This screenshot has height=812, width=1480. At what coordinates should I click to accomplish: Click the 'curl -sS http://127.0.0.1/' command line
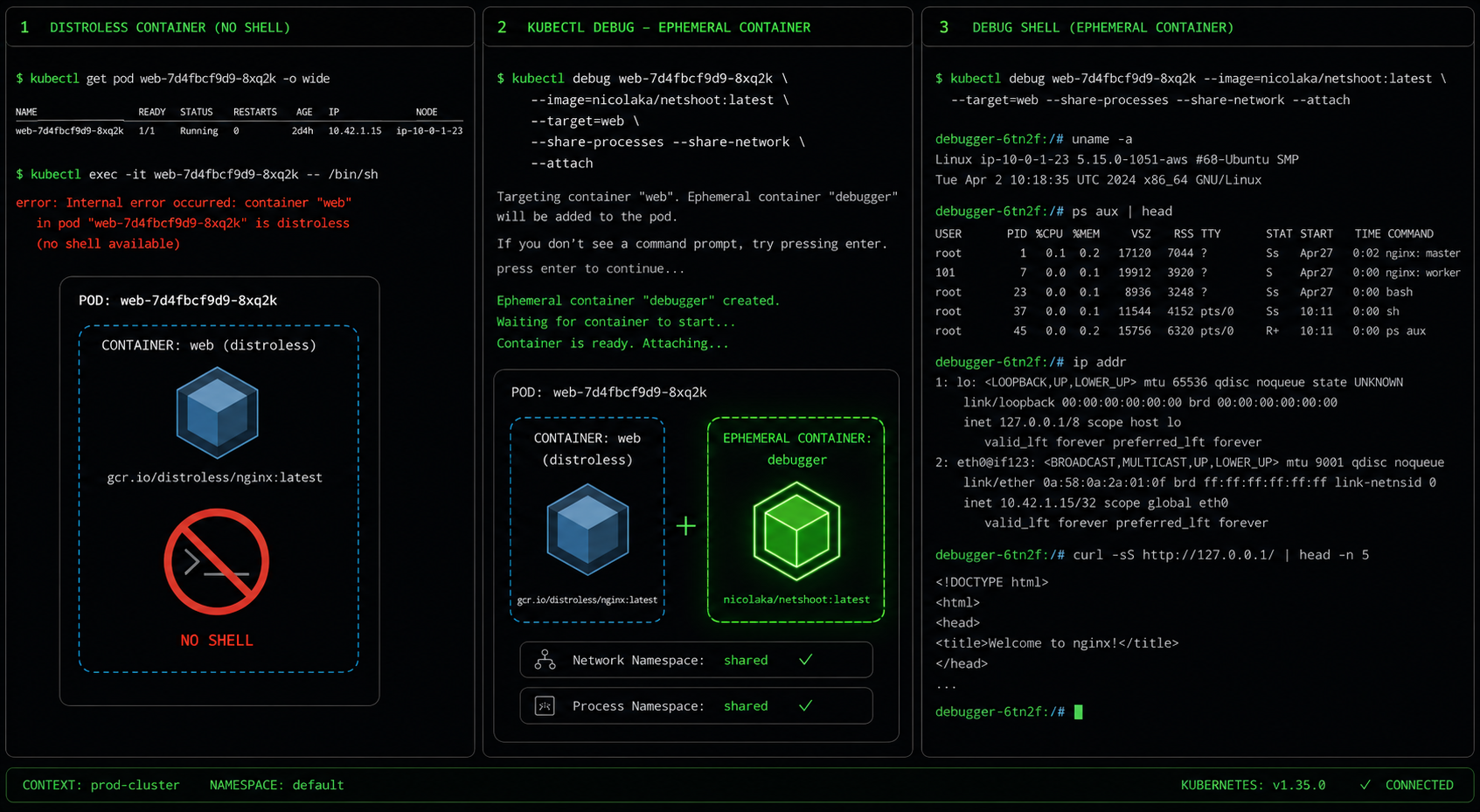tap(1152, 555)
